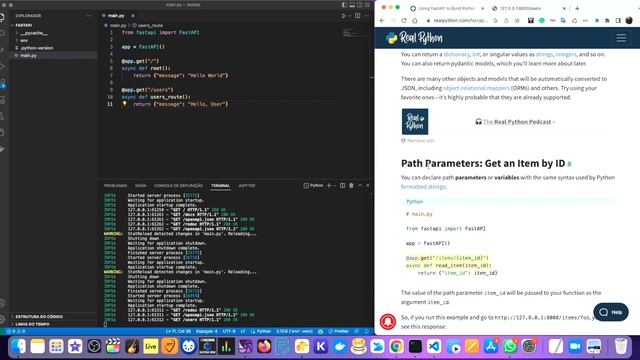The height and width of the screenshot is (360, 640).
Task: Click the UTF-8 encoding status entry
Action: coord(229,331)
